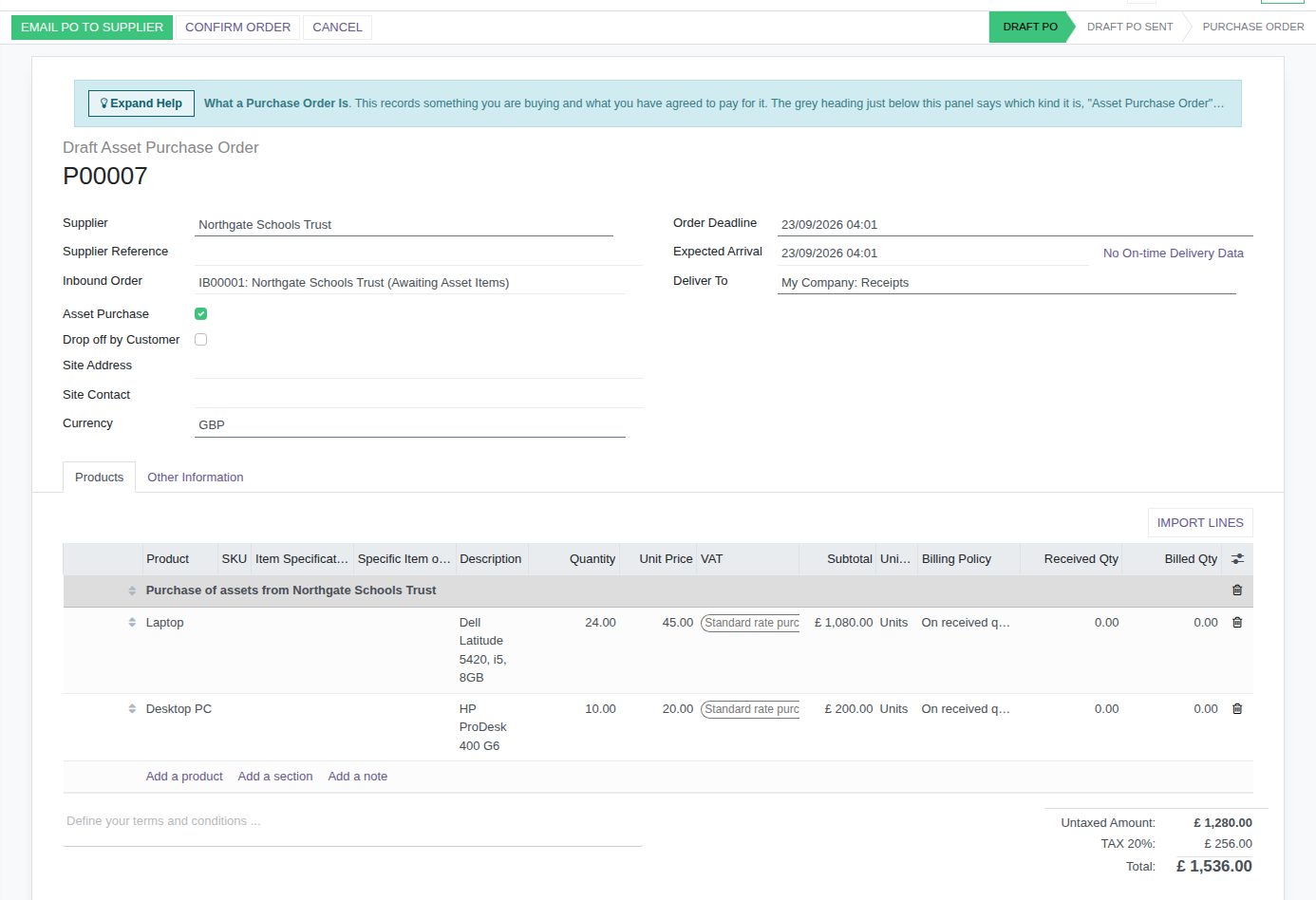
Task: Click Email PO to Supplier button
Action: coord(92,28)
